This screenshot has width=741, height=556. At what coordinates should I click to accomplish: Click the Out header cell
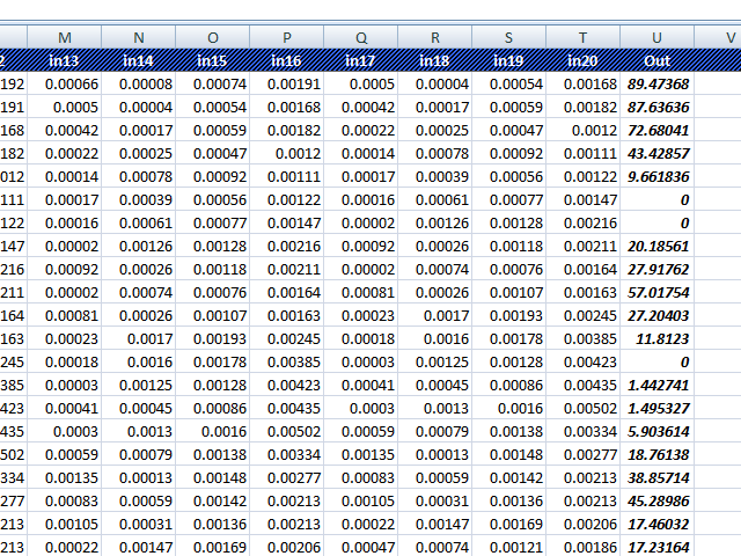click(x=657, y=60)
